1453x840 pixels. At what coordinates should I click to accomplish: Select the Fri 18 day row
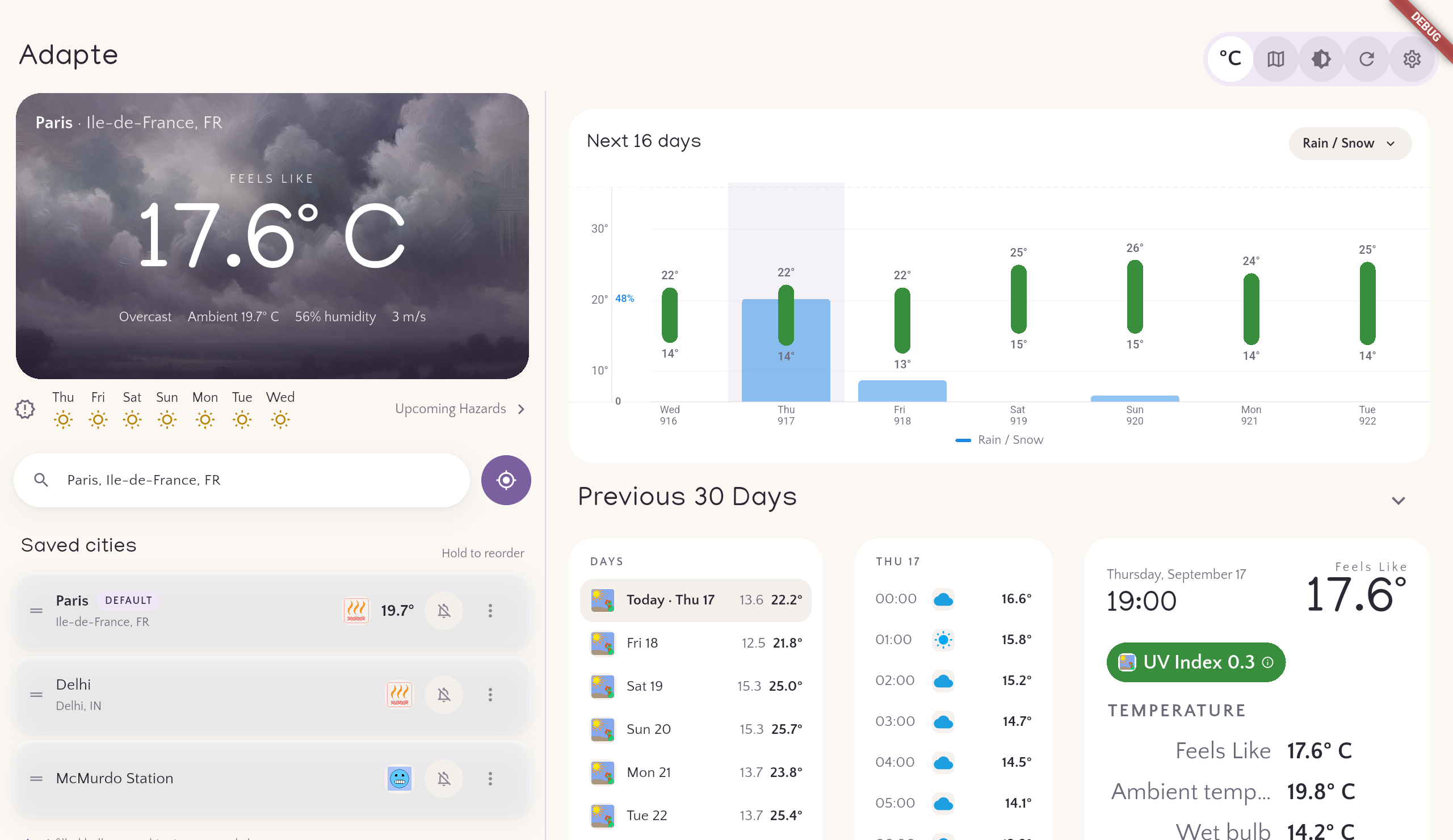click(x=695, y=643)
